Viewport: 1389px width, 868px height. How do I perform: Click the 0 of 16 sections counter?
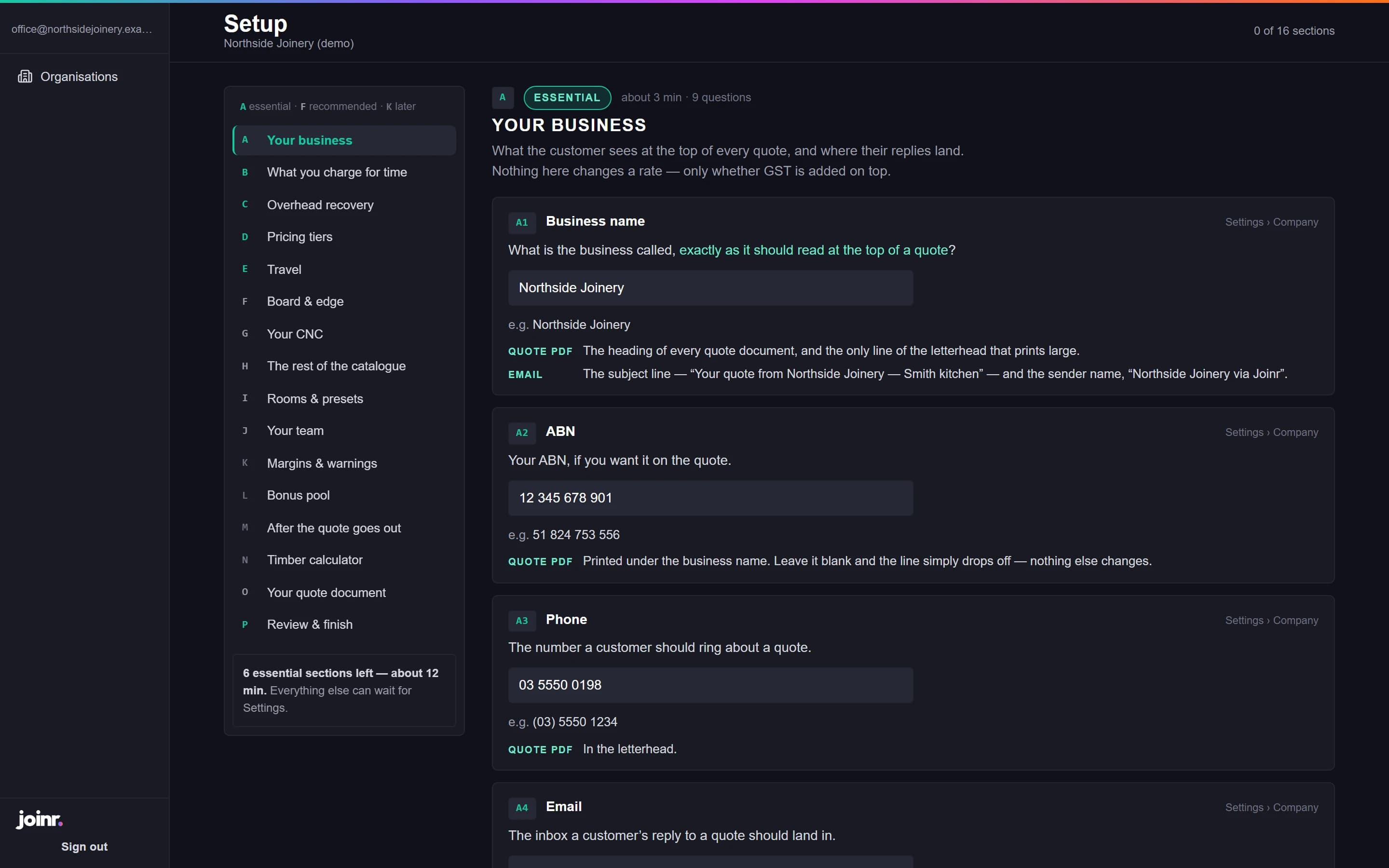(1294, 31)
